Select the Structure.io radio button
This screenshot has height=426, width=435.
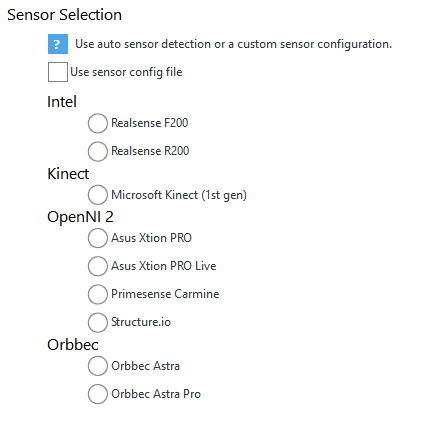[98, 322]
